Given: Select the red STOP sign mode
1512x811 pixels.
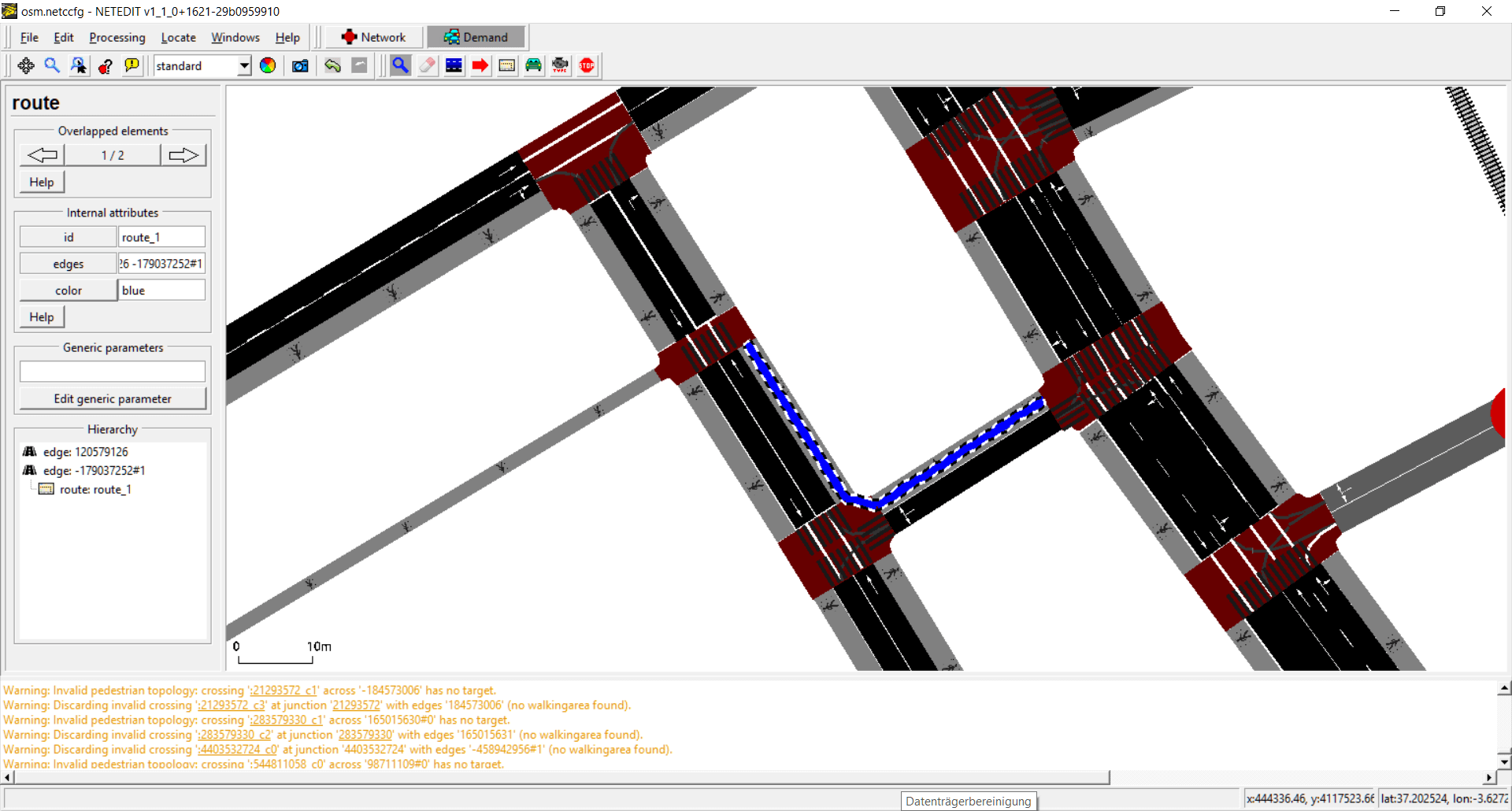Looking at the screenshot, I should [587, 66].
